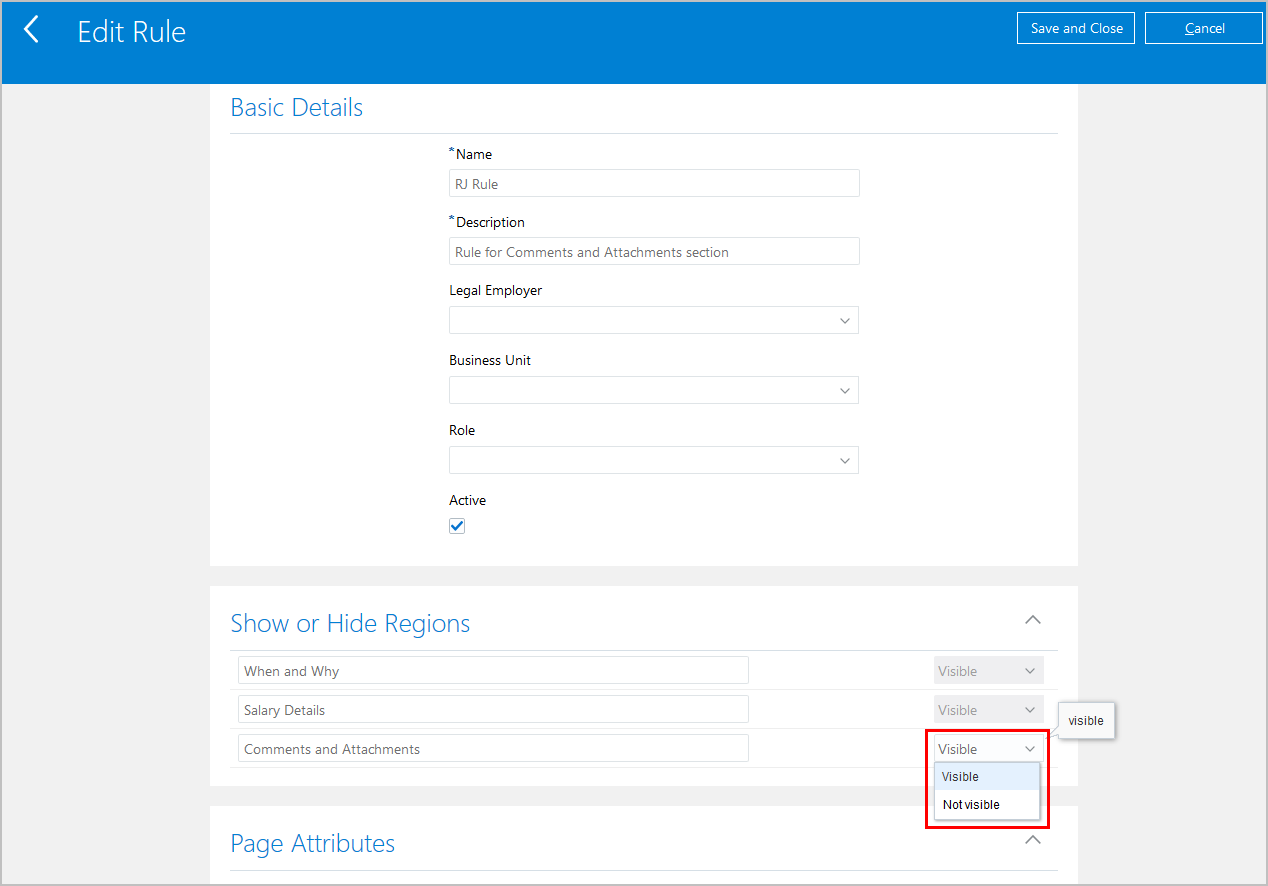Collapse the Page Attributes section
Viewport: 1268px width, 886px height.
coord(1033,840)
